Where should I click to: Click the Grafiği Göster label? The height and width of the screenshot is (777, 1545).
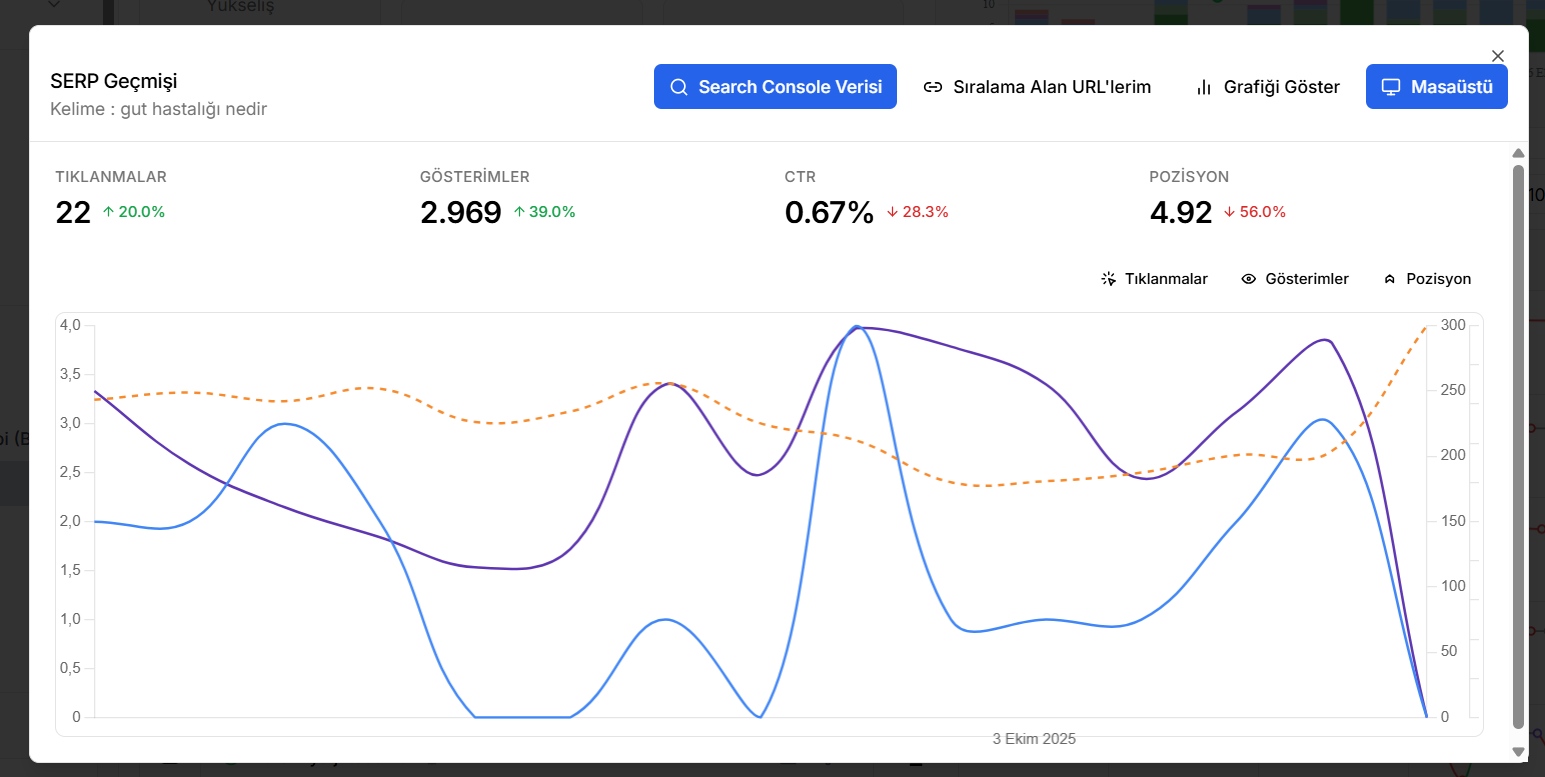tap(1281, 87)
